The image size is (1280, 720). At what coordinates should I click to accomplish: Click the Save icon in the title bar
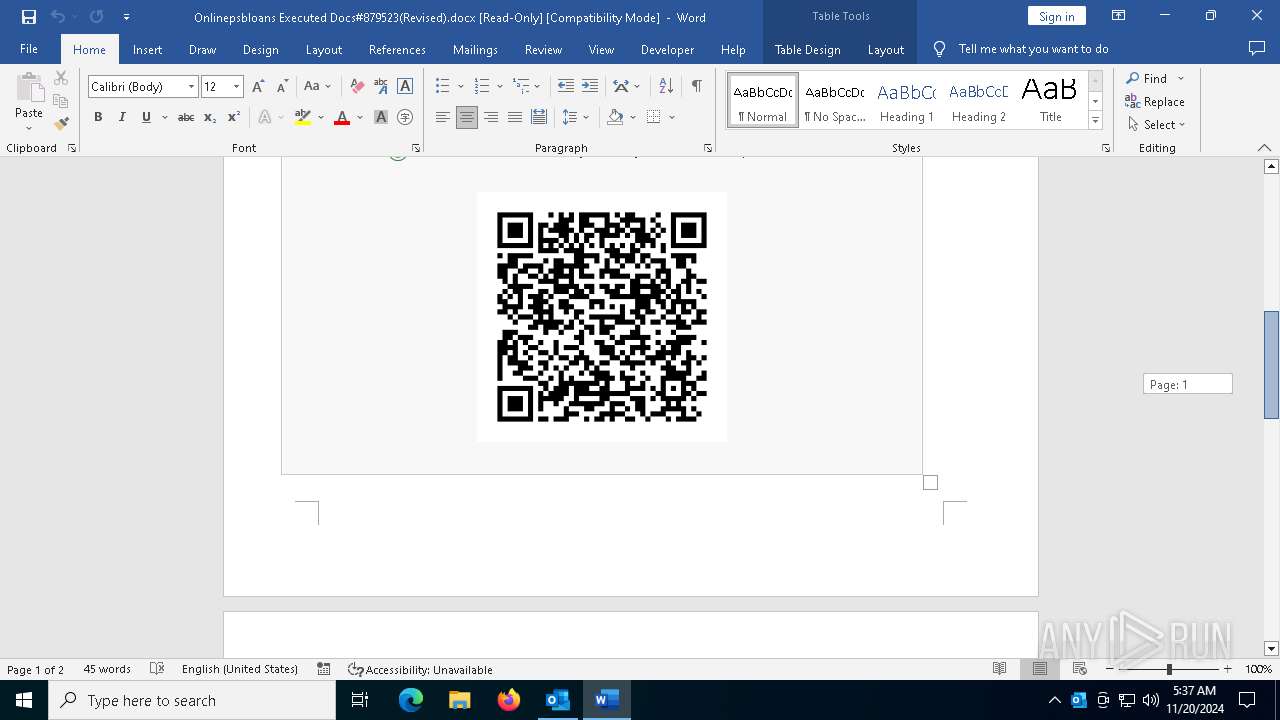[29, 17]
